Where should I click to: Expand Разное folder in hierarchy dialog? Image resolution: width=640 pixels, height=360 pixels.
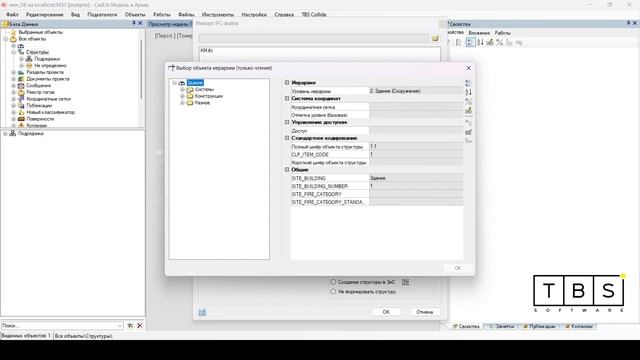(x=182, y=103)
